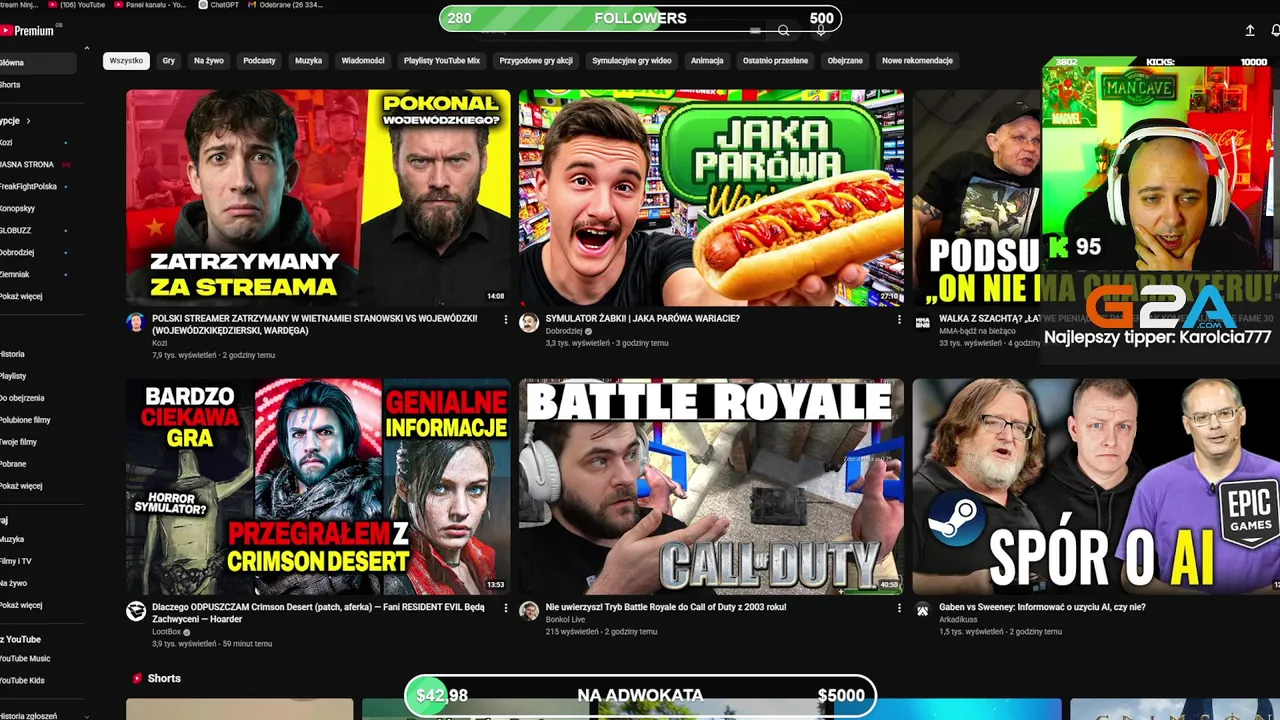Expand Pokaż więcej under Na żywo in sidebar

[21, 606]
